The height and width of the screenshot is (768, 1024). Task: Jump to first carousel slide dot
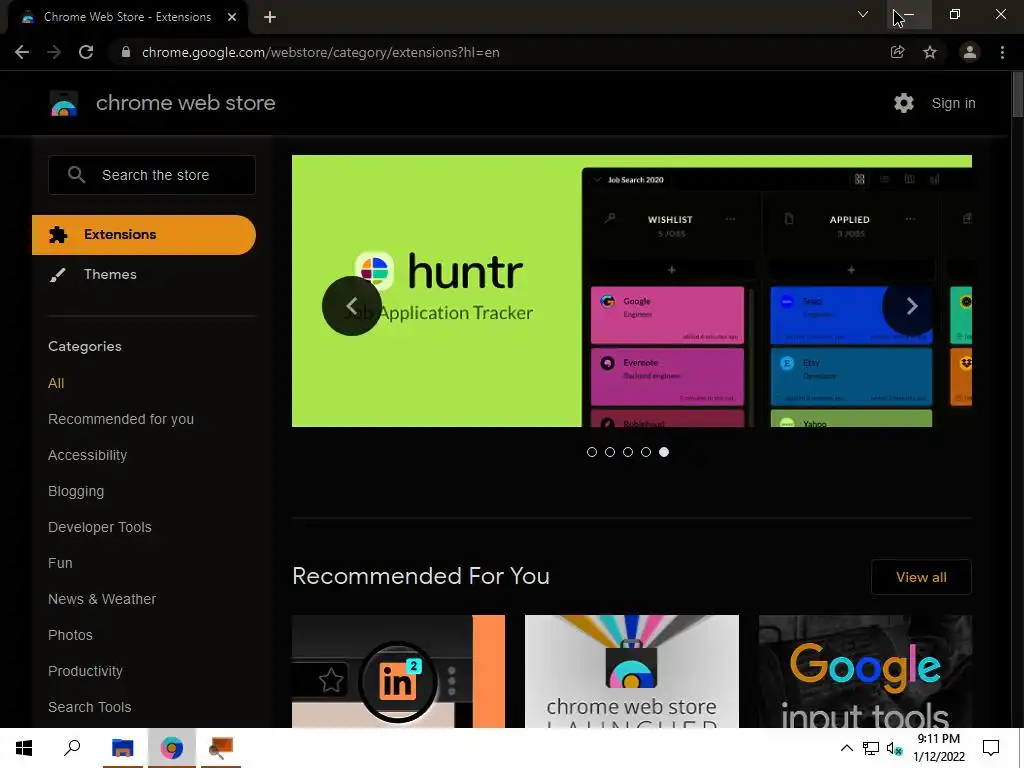point(592,452)
